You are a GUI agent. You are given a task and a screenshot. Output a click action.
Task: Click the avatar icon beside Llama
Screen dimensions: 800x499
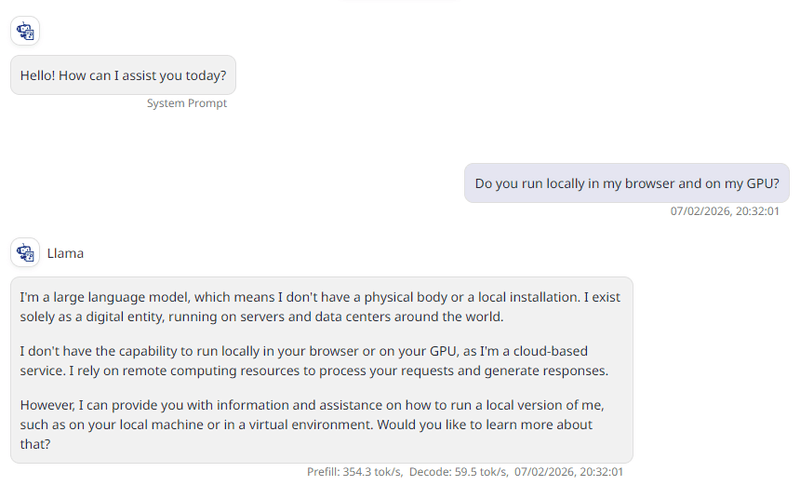coord(25,253)
